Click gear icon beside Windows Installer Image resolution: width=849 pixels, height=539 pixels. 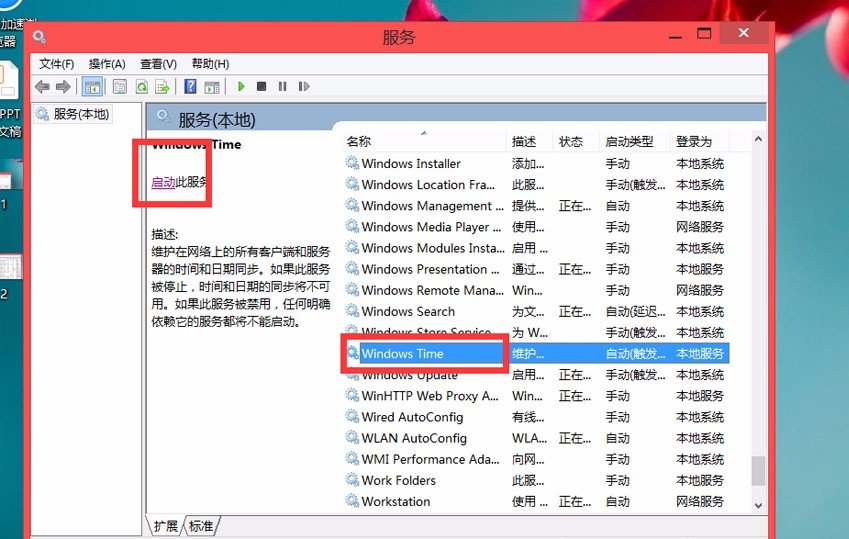coord(352,163)
